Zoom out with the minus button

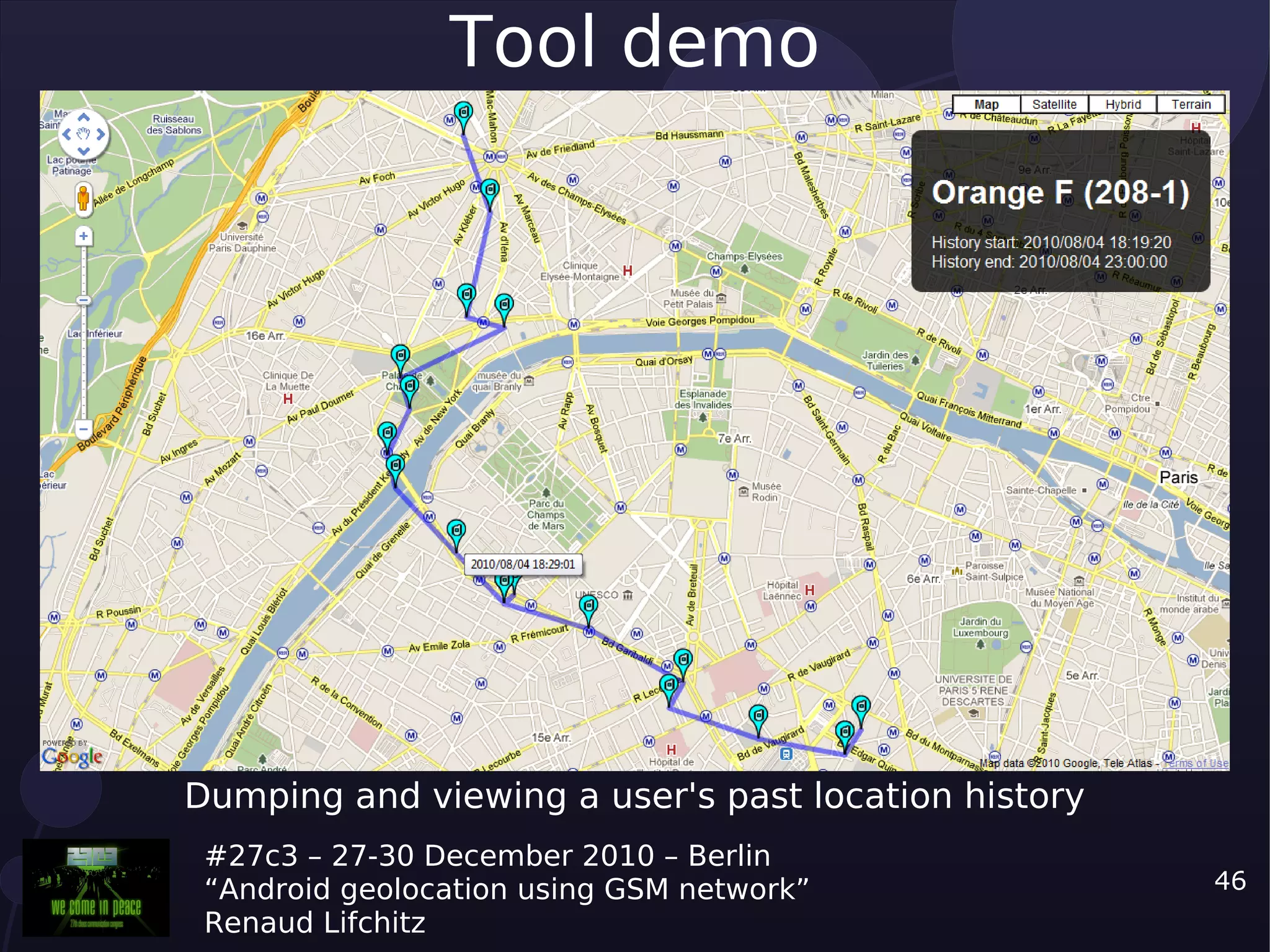click(x=84, y=429)
